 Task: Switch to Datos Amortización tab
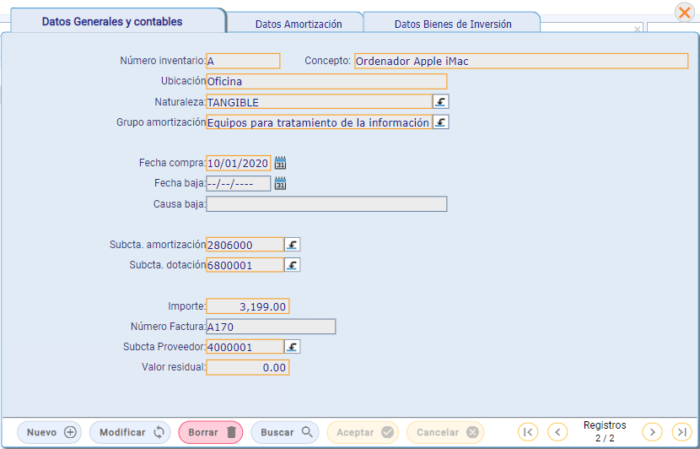click(x=298, y=23)
